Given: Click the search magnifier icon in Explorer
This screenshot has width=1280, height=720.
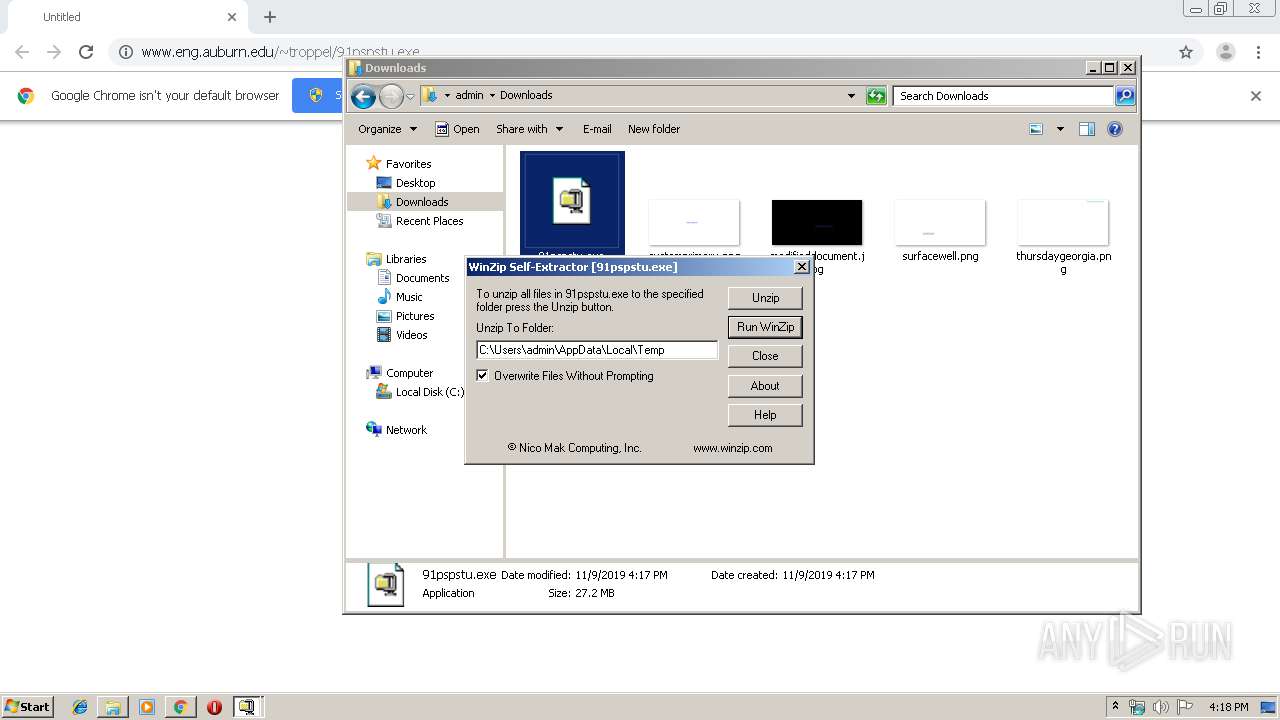Looking at the screenshot, I should pyautogui.click(x=1125, y=96).
